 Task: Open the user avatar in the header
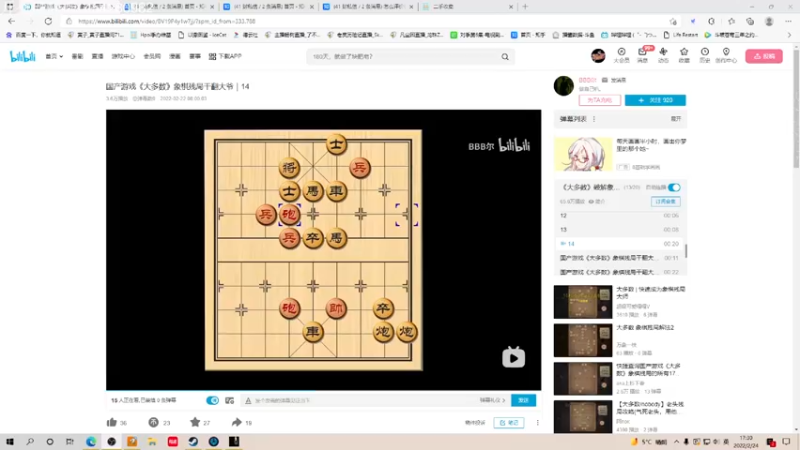tap(598, 56)
